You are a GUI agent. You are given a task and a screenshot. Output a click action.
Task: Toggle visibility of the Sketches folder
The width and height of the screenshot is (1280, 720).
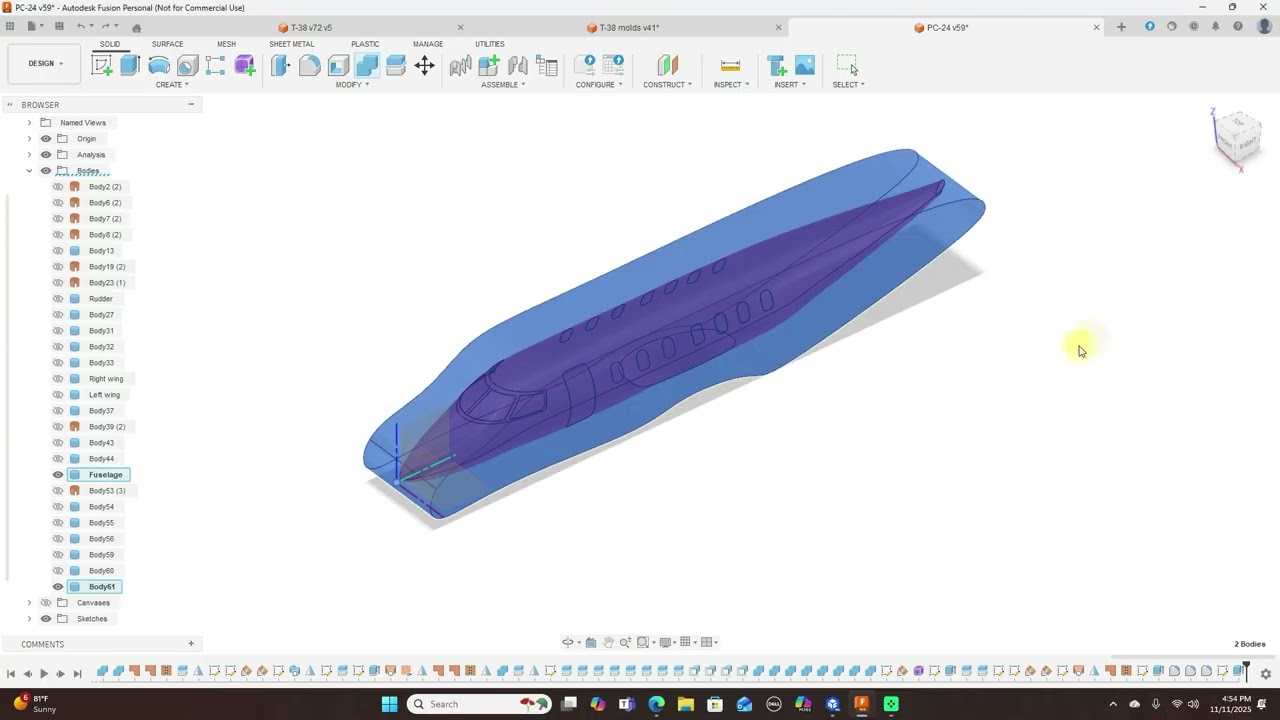coord(46,619)
